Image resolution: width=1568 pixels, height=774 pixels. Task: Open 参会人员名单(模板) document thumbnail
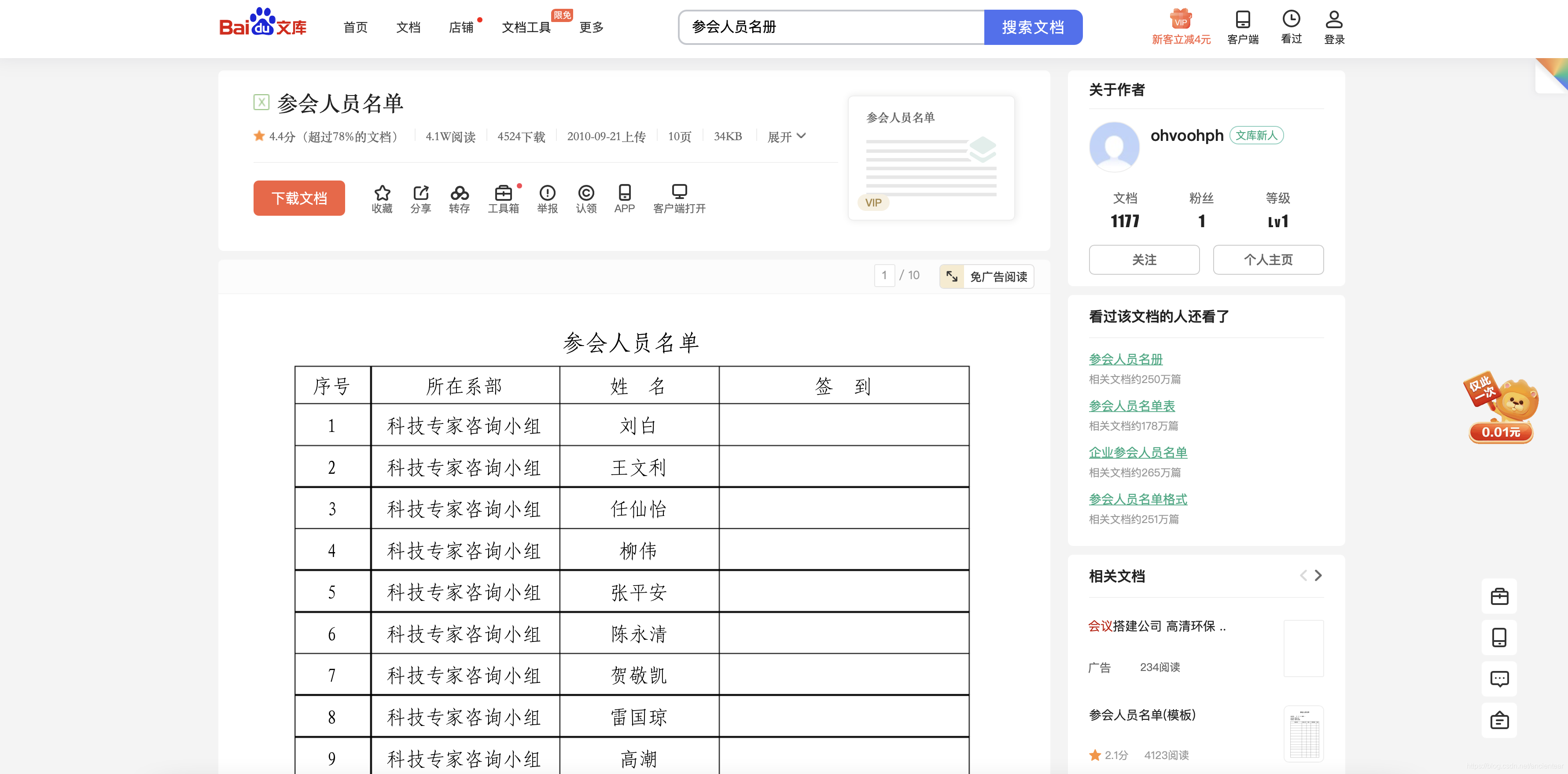[1304, 734]
